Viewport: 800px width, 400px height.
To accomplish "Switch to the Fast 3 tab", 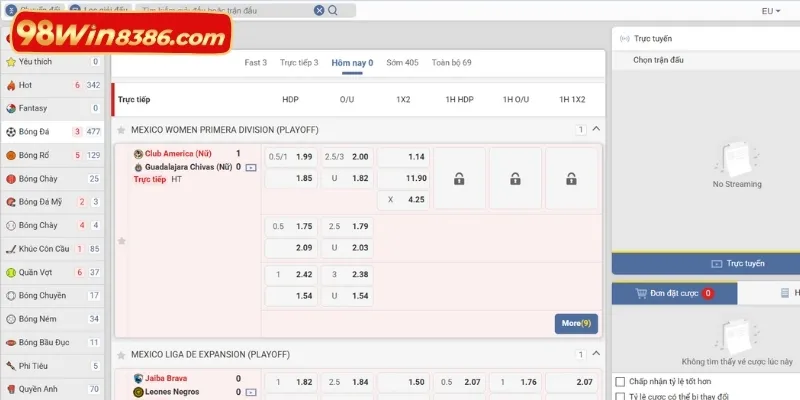I will (x=256, y=63).
